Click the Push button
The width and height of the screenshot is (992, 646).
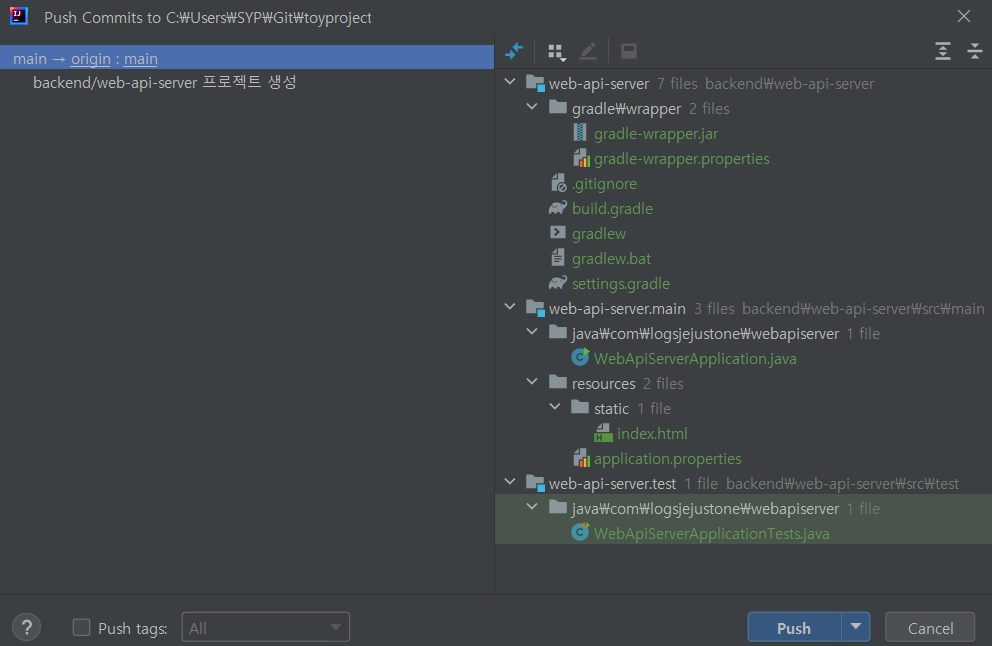pyautogui.click(x=795, y=627)
